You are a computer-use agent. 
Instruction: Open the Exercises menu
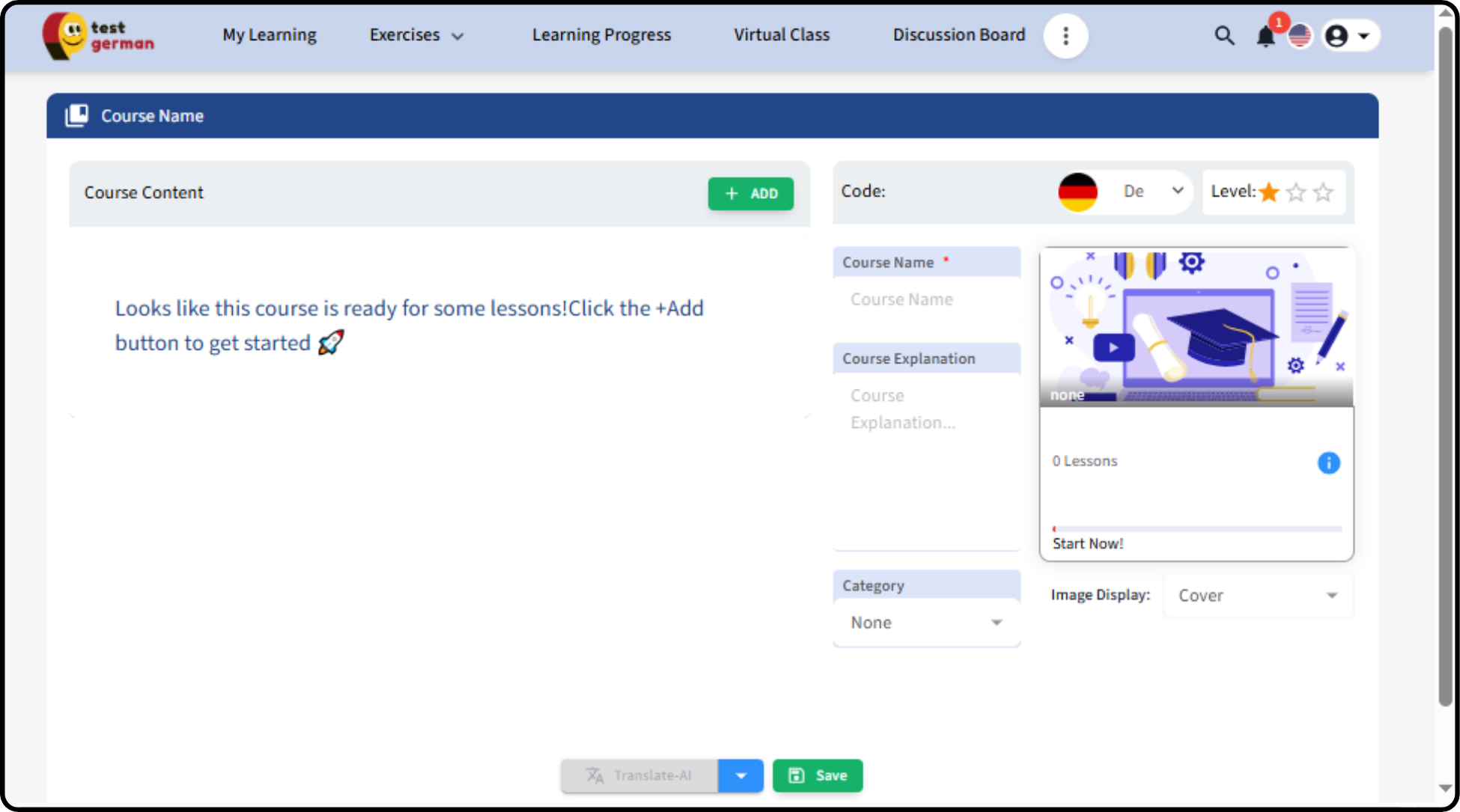(x=416, y=35)
